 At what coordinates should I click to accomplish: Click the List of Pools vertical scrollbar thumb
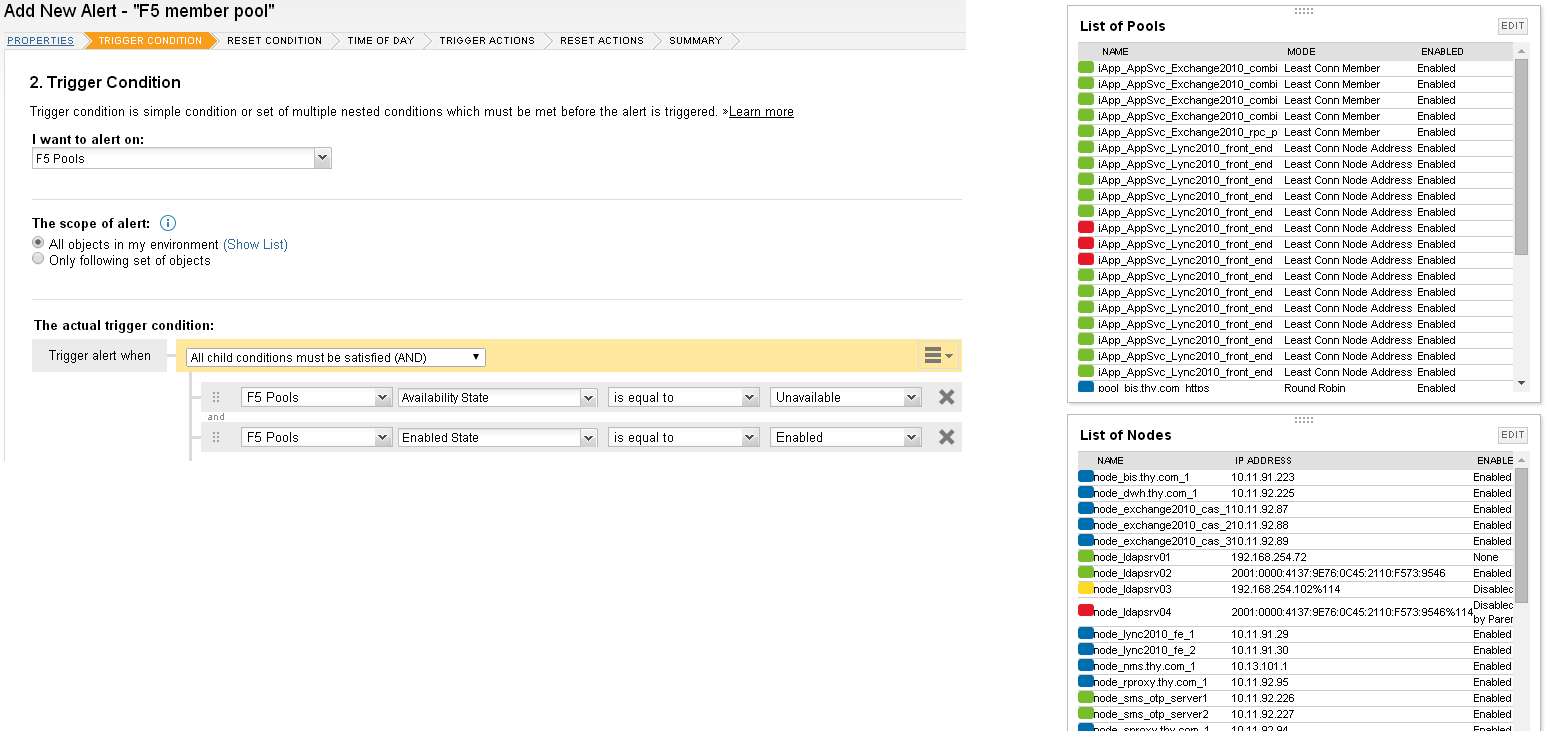point(1521,156)
